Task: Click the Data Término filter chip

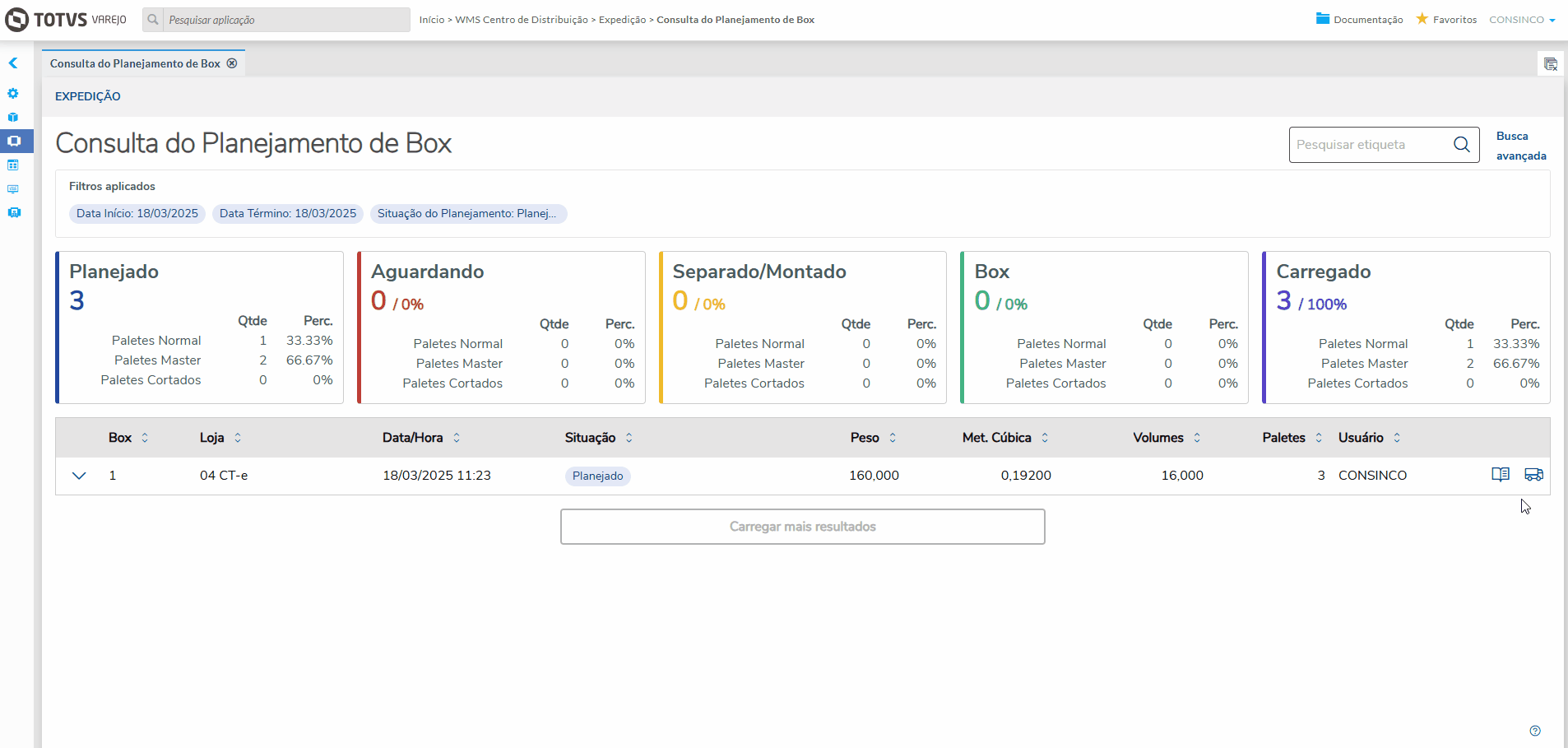Action: [288, 214]
